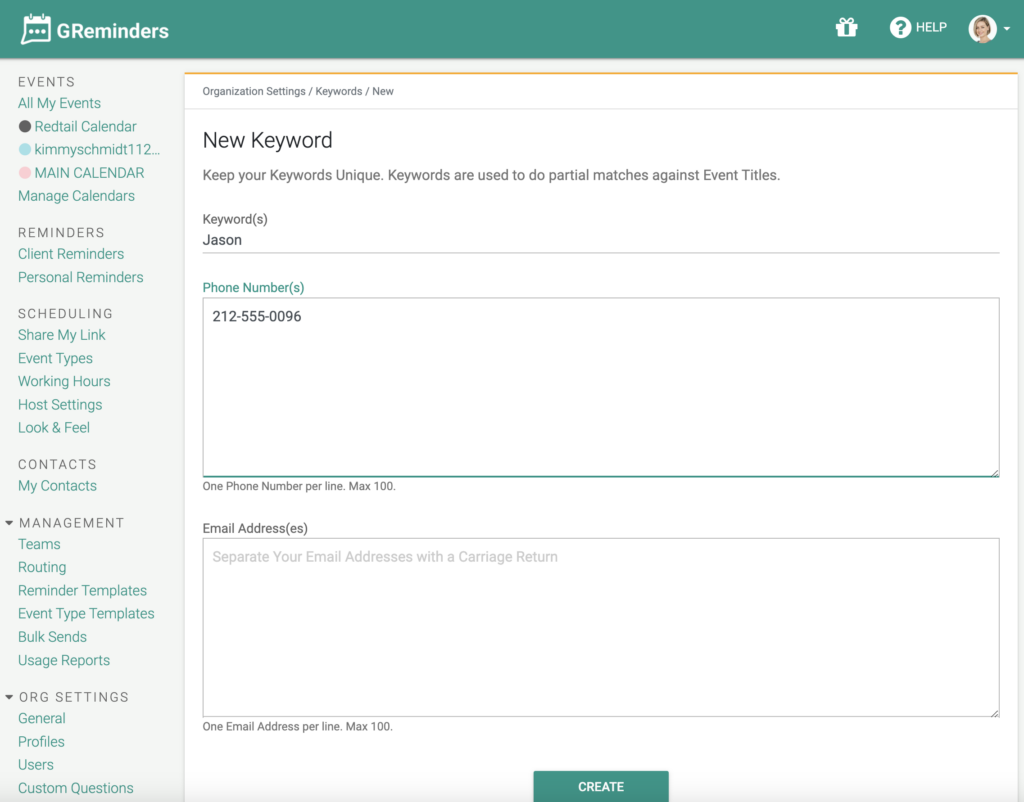This screenshot has width=1024, height=802.
Task: Open the Help question mark icon
Action: click(x=900, y=27)
